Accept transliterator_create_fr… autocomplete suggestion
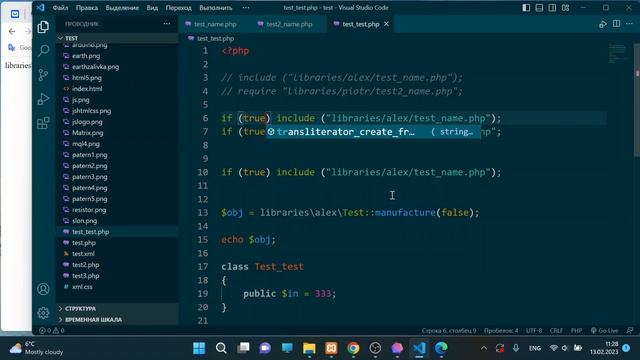 click(373, 132)
